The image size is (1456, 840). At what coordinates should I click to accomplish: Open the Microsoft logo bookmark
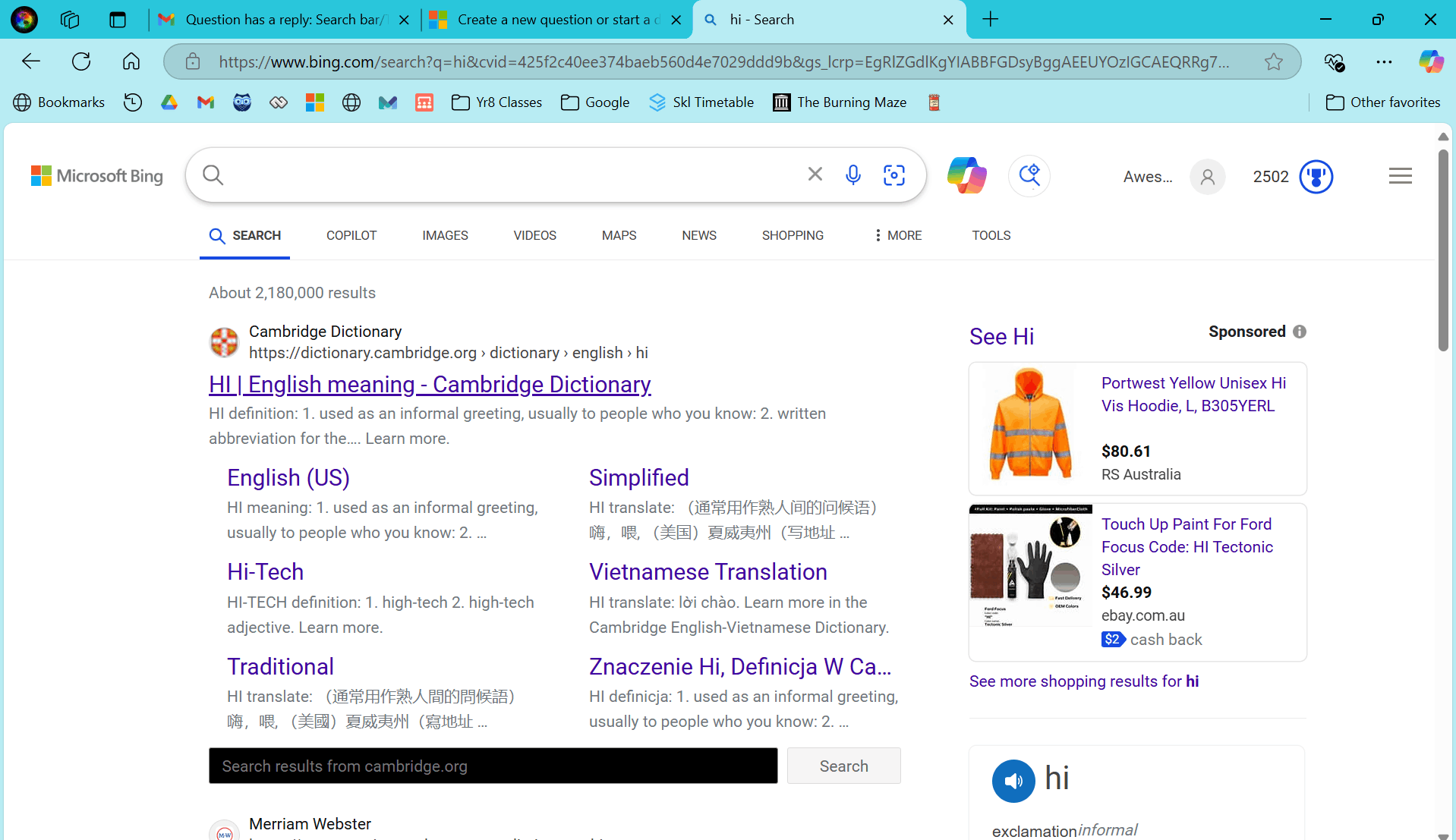point(315,102)
